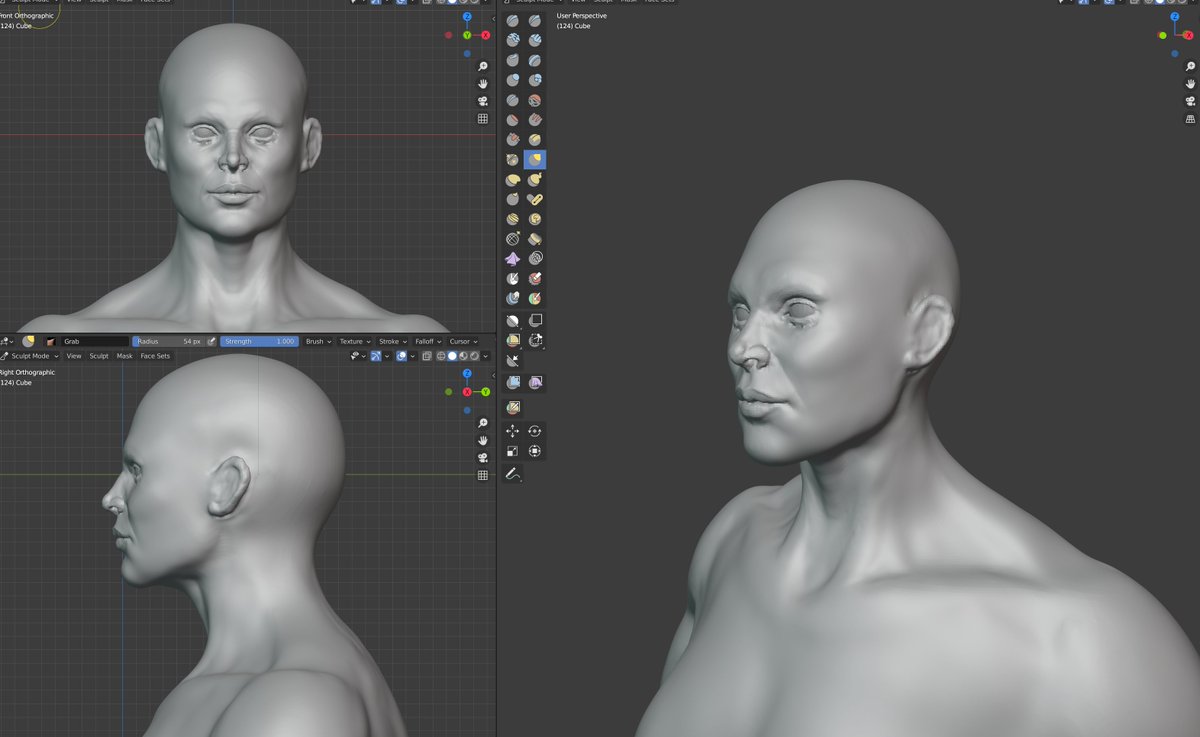Image resolution: width=1200 pixels, height=737 pixels.
Task: Open overlays options arrow in Right Orthographic header
Action: [x=412, y=356]
